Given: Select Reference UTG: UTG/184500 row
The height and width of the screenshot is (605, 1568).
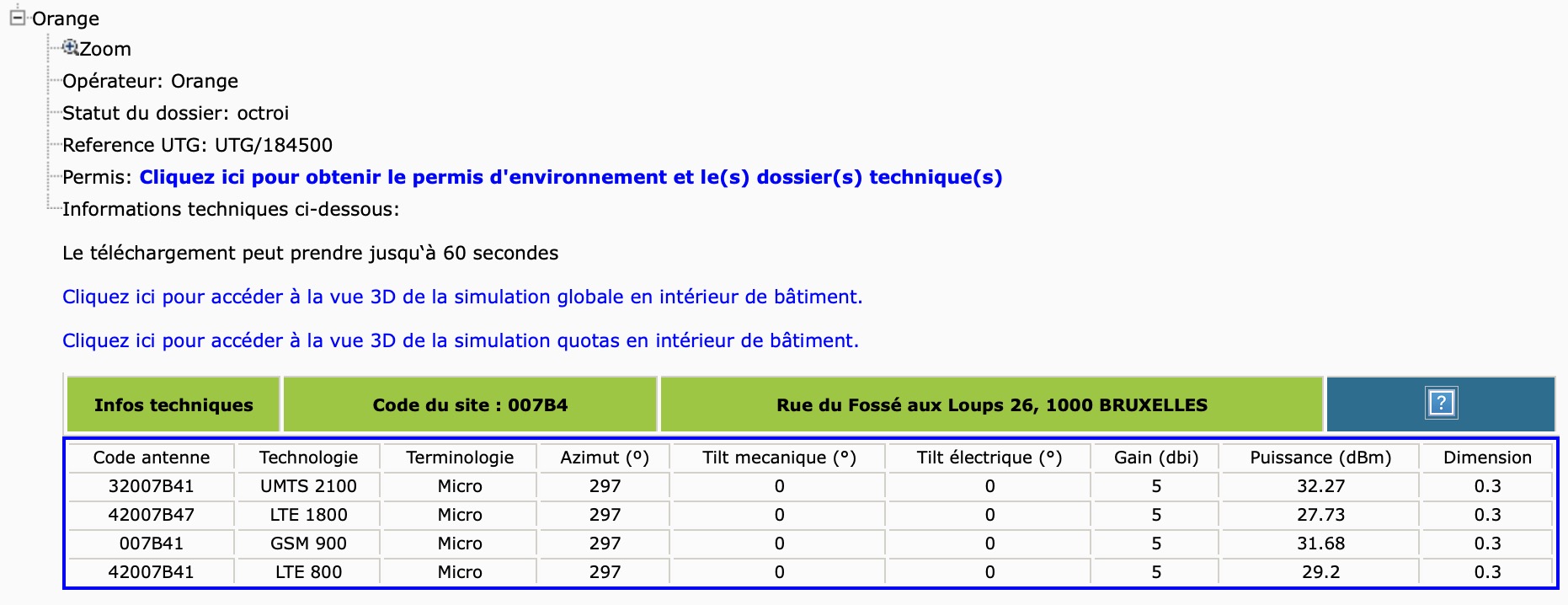Looking at the screenshot, I should coord(197,145).
